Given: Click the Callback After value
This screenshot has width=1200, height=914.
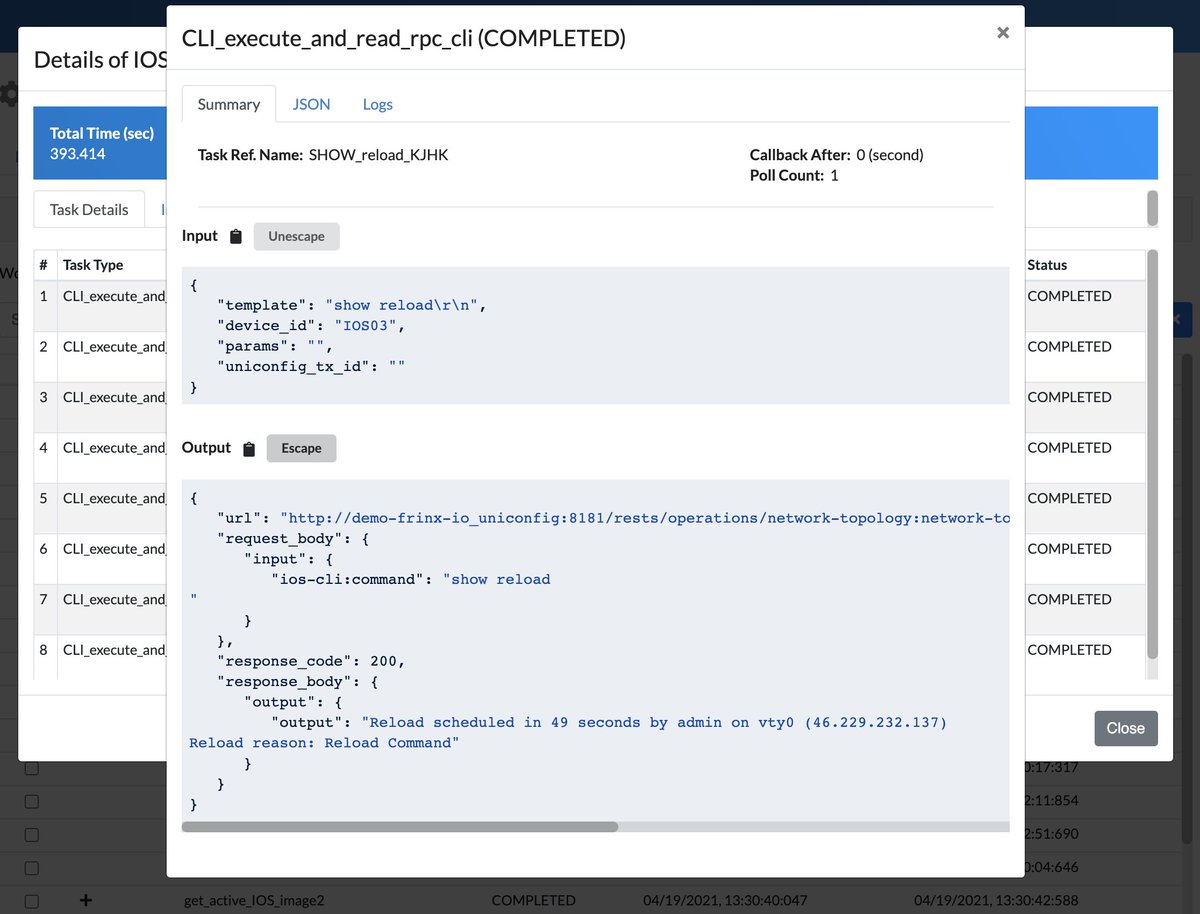Looking at the screenshot, I should click(x=890, y=155).
